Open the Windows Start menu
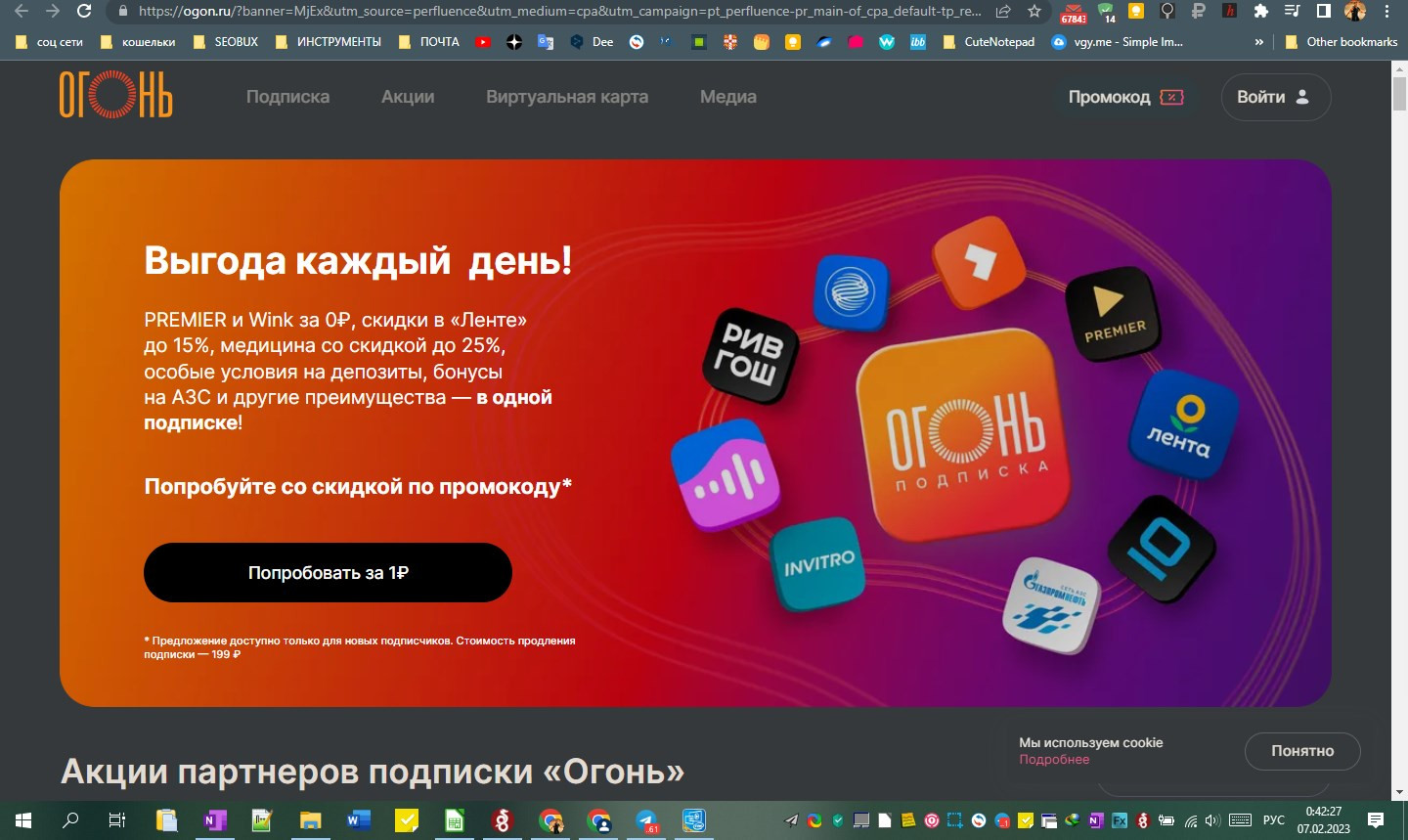This screenshot has width=1408, height=840. [23, 820]
